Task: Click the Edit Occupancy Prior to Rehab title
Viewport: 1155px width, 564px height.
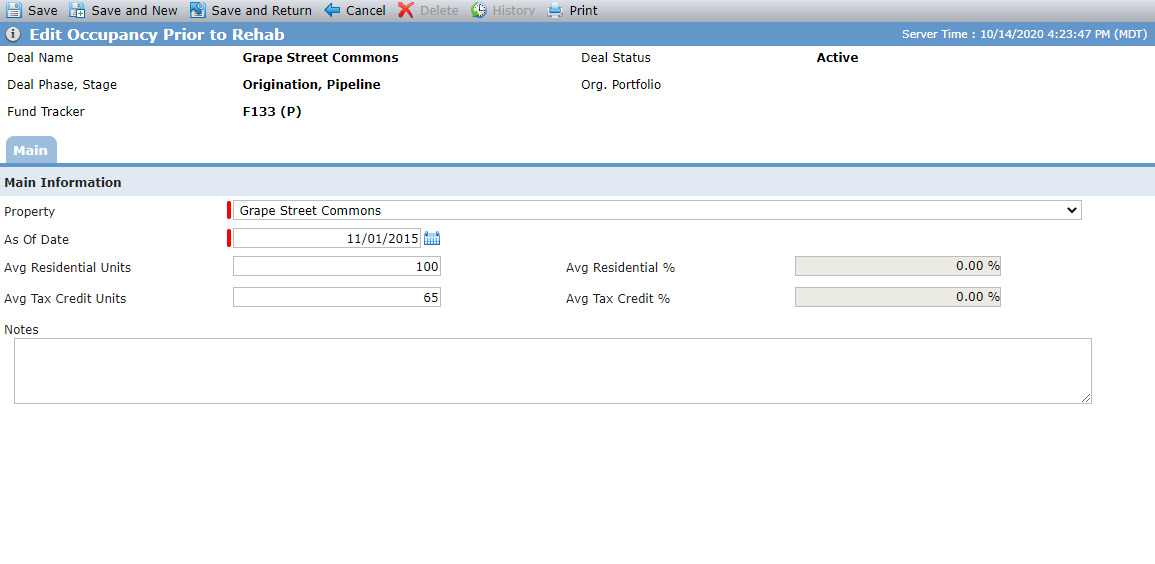Action: (x=157, y=35)
